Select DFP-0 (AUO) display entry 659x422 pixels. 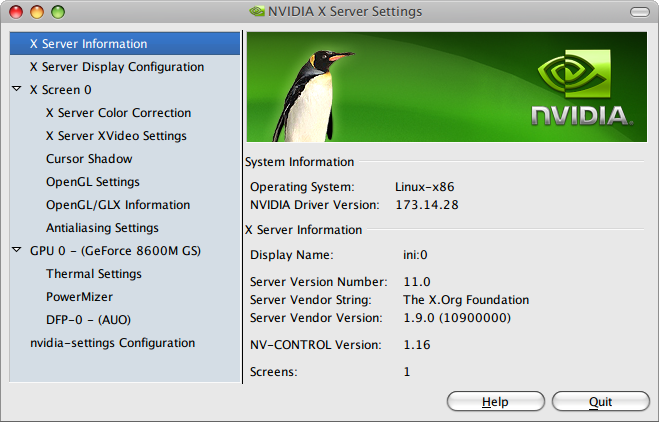click(89, 320)
